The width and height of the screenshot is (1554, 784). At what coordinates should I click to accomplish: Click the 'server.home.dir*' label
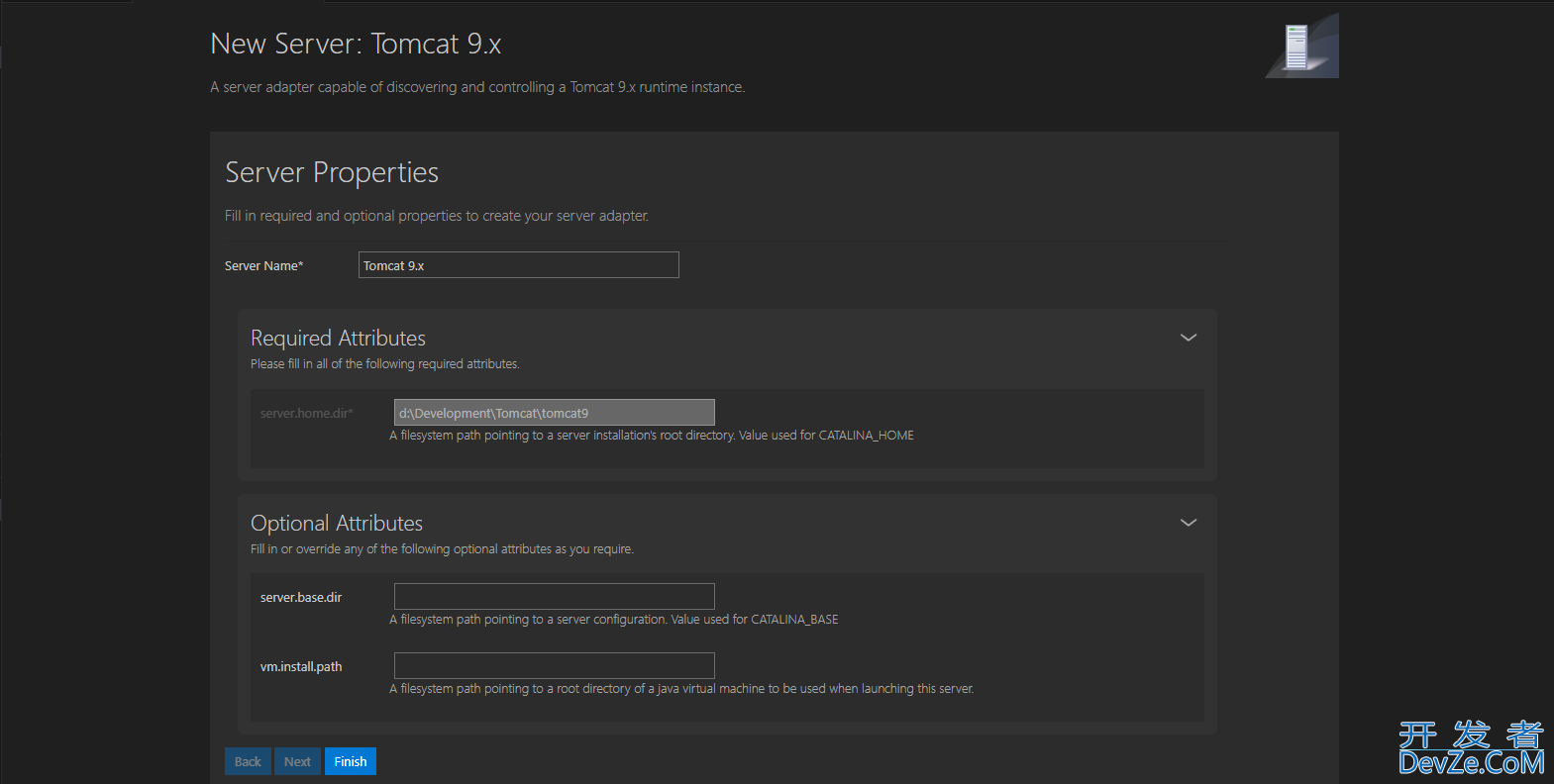click(306, 413)
